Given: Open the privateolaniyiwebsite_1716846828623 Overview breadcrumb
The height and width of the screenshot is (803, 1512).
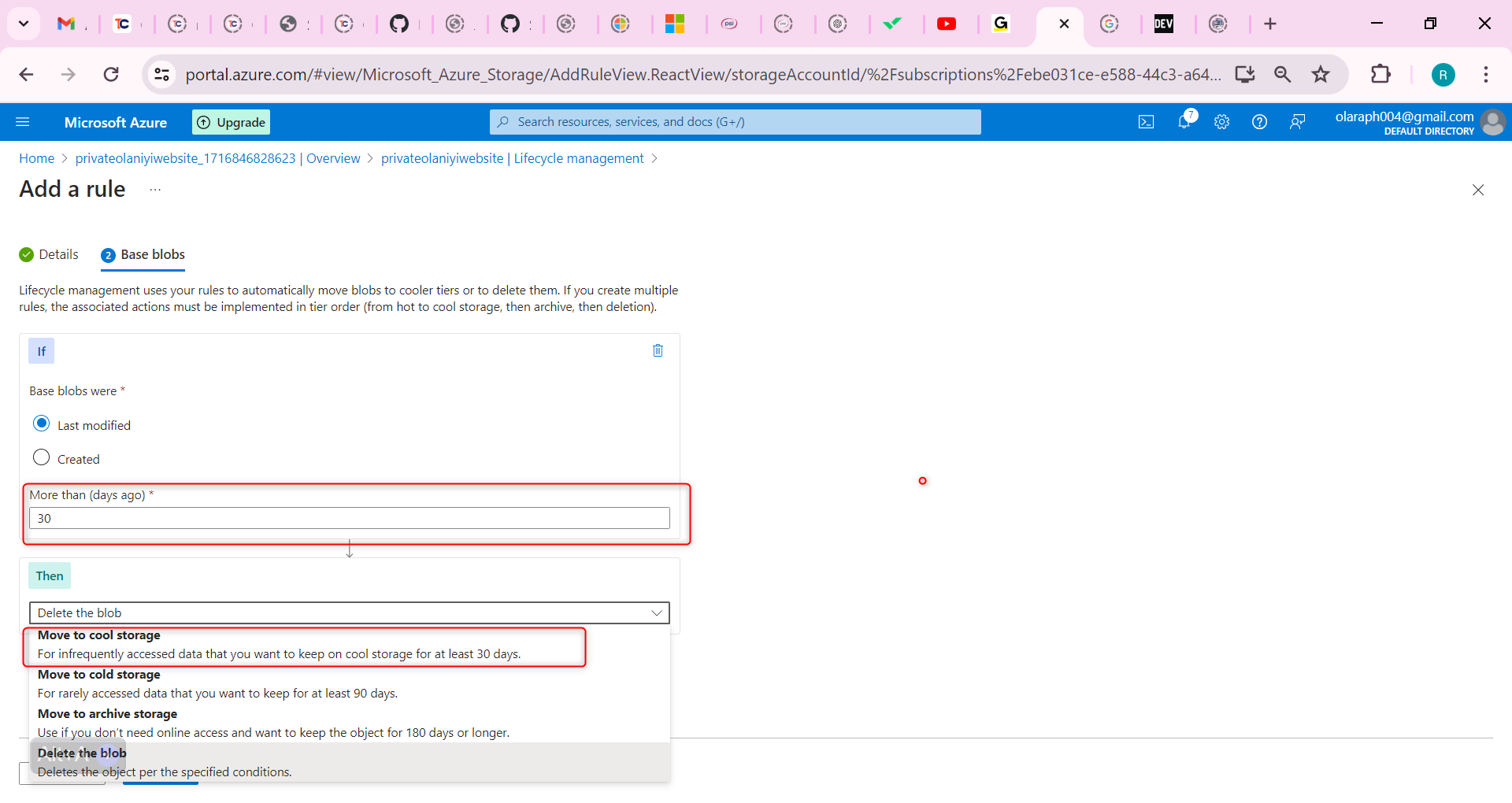Looking at the screenshot, I should point(218,158).
